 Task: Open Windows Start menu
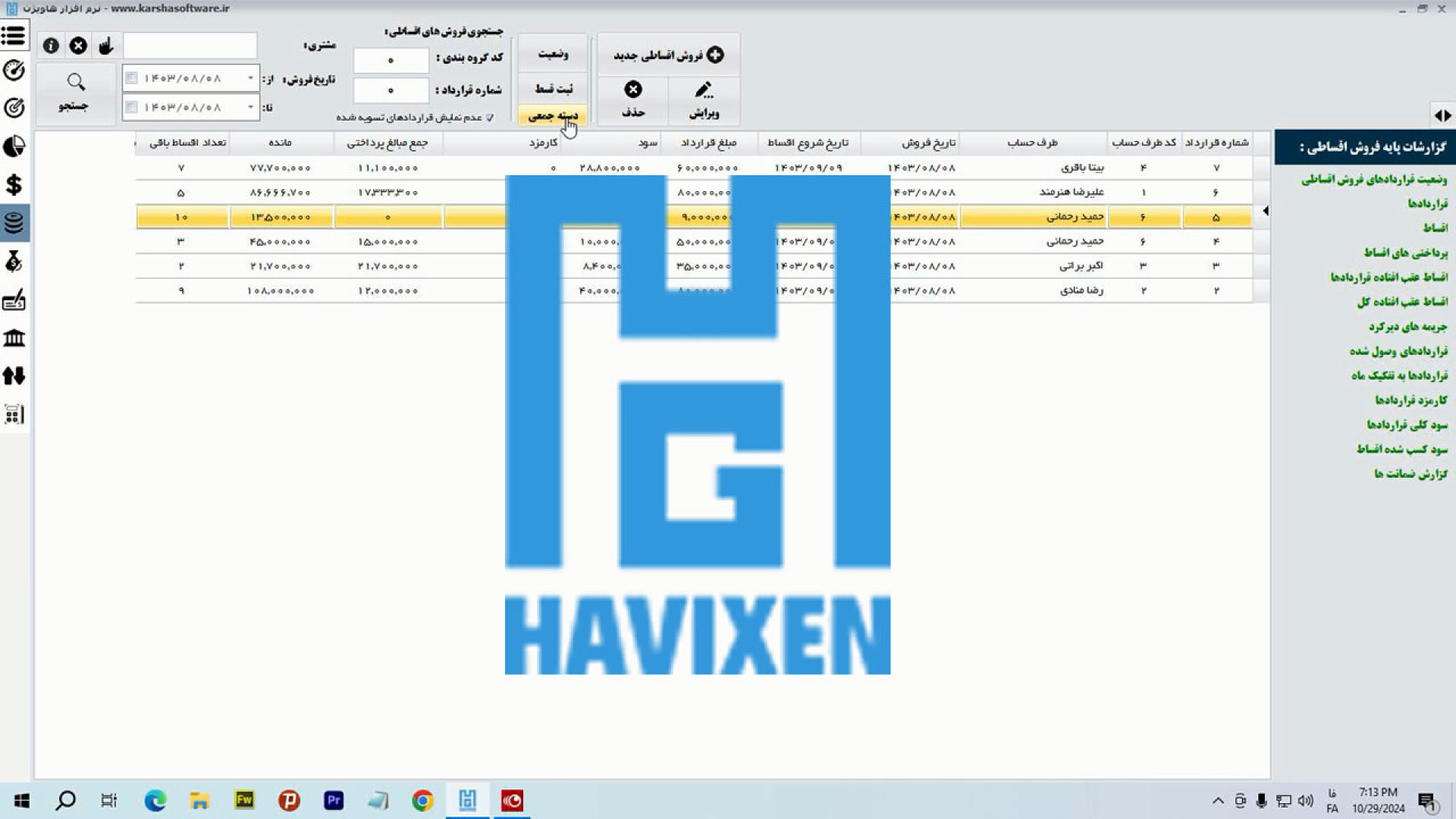(22, 801)
